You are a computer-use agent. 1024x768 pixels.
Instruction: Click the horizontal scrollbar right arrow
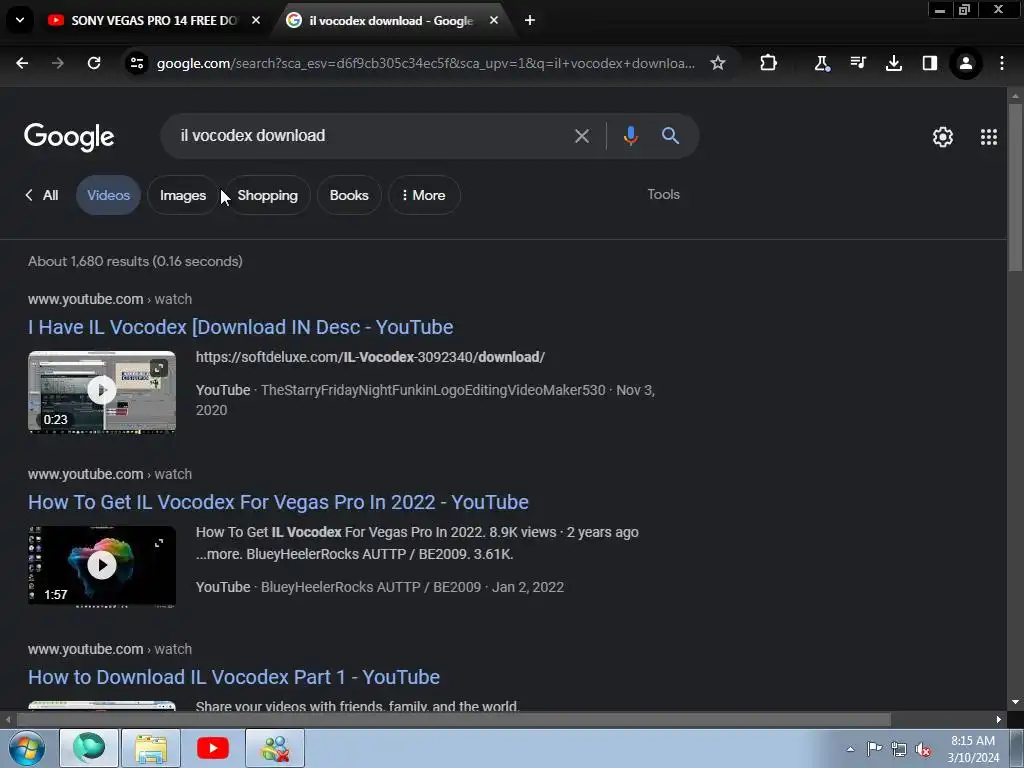tap(999, 720)
